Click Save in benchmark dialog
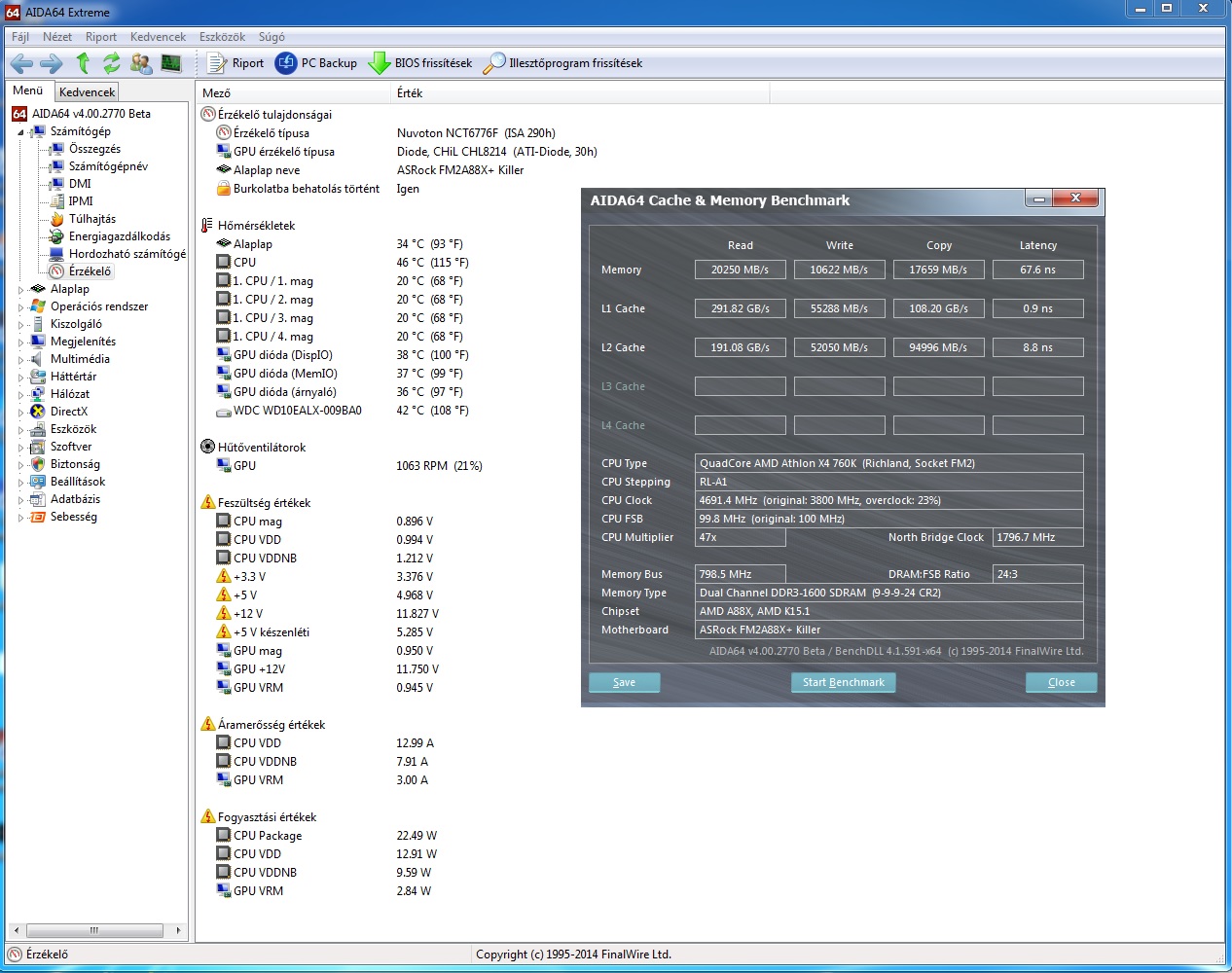The width and height of the screenshot is (1232, 973). pos(625,682)
